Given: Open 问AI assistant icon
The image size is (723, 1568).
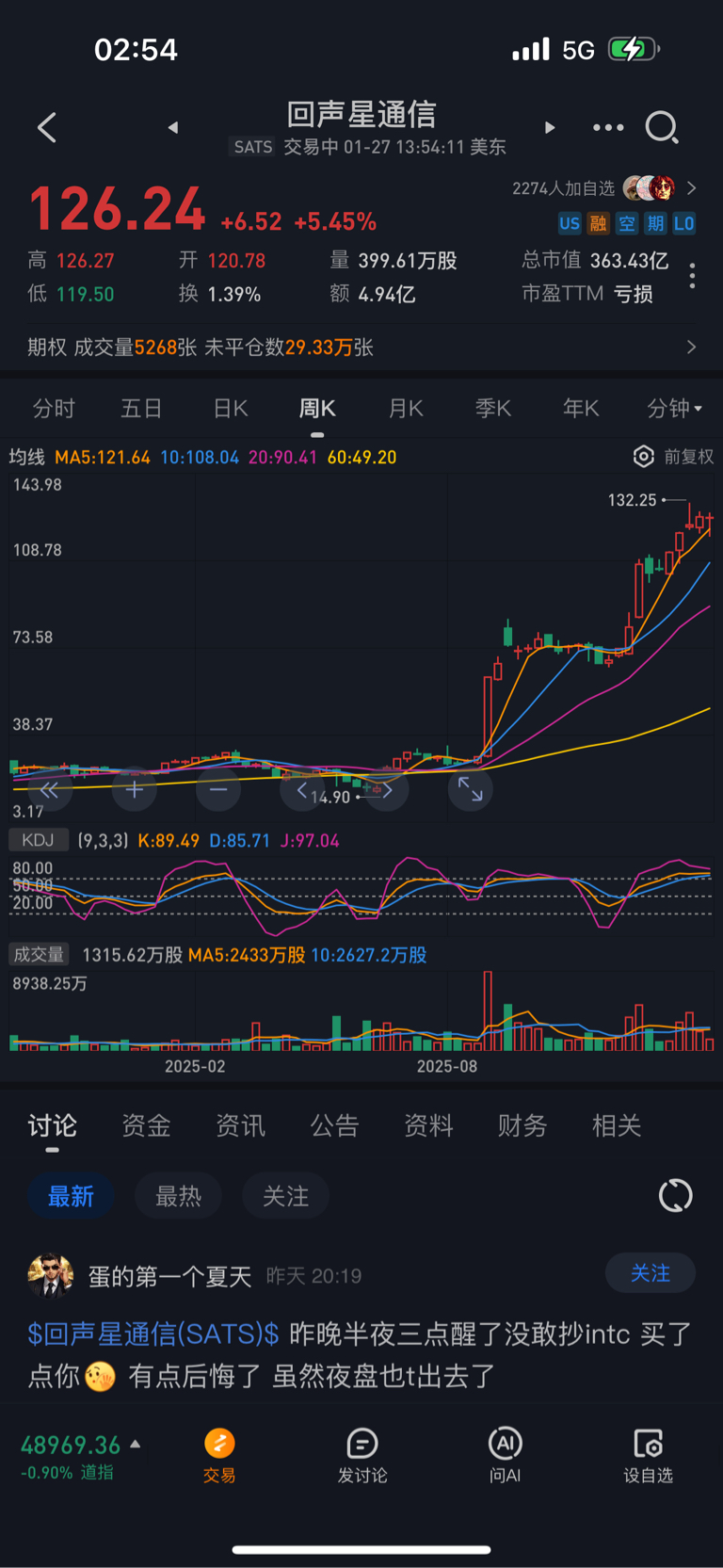Looking at the screenshot, I should (506, 1456).
